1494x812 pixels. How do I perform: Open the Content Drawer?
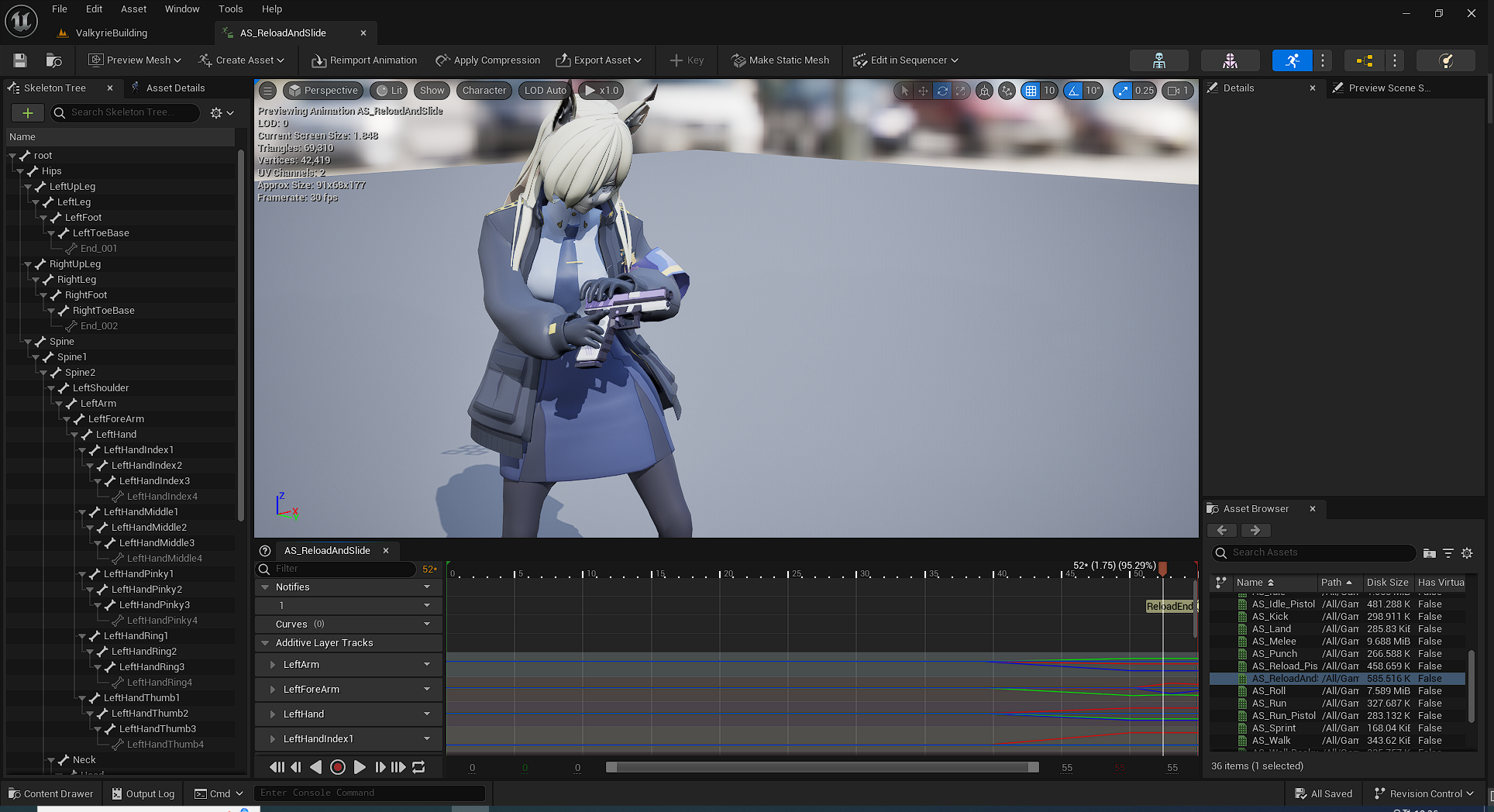[50, 794]
